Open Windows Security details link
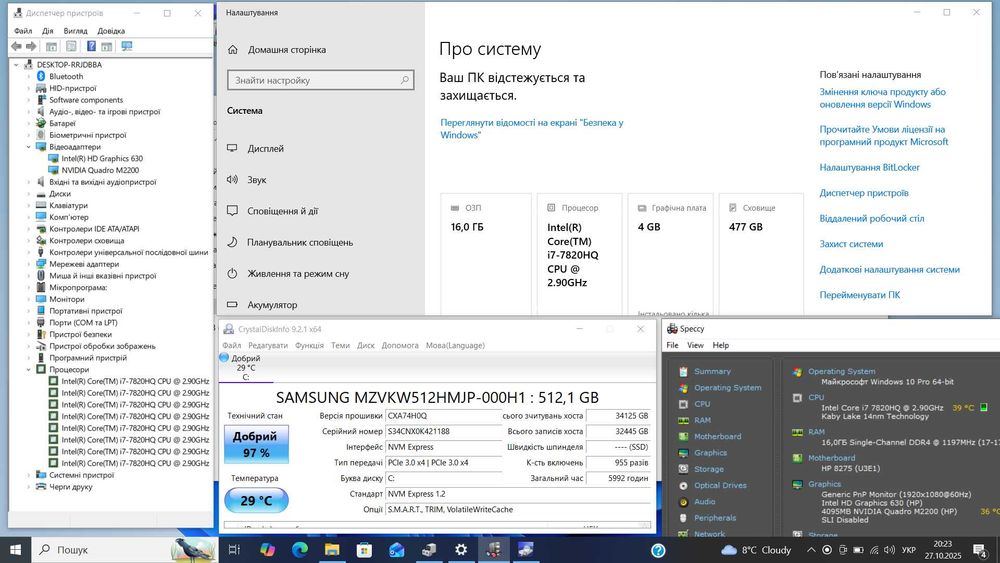This screenshot has width=1000, height=563. (x=531, y=129)
